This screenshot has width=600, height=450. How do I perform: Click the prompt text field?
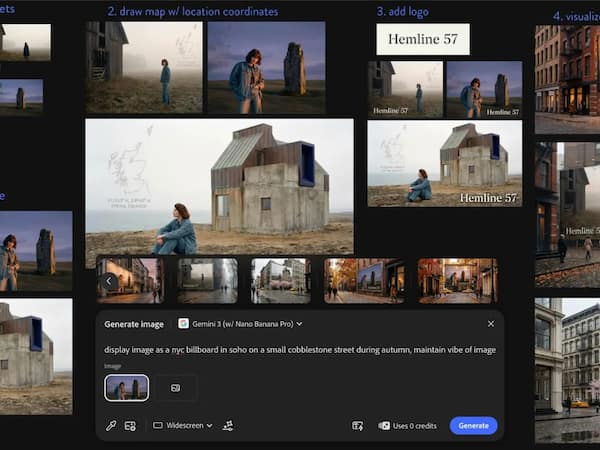[300, 350]
